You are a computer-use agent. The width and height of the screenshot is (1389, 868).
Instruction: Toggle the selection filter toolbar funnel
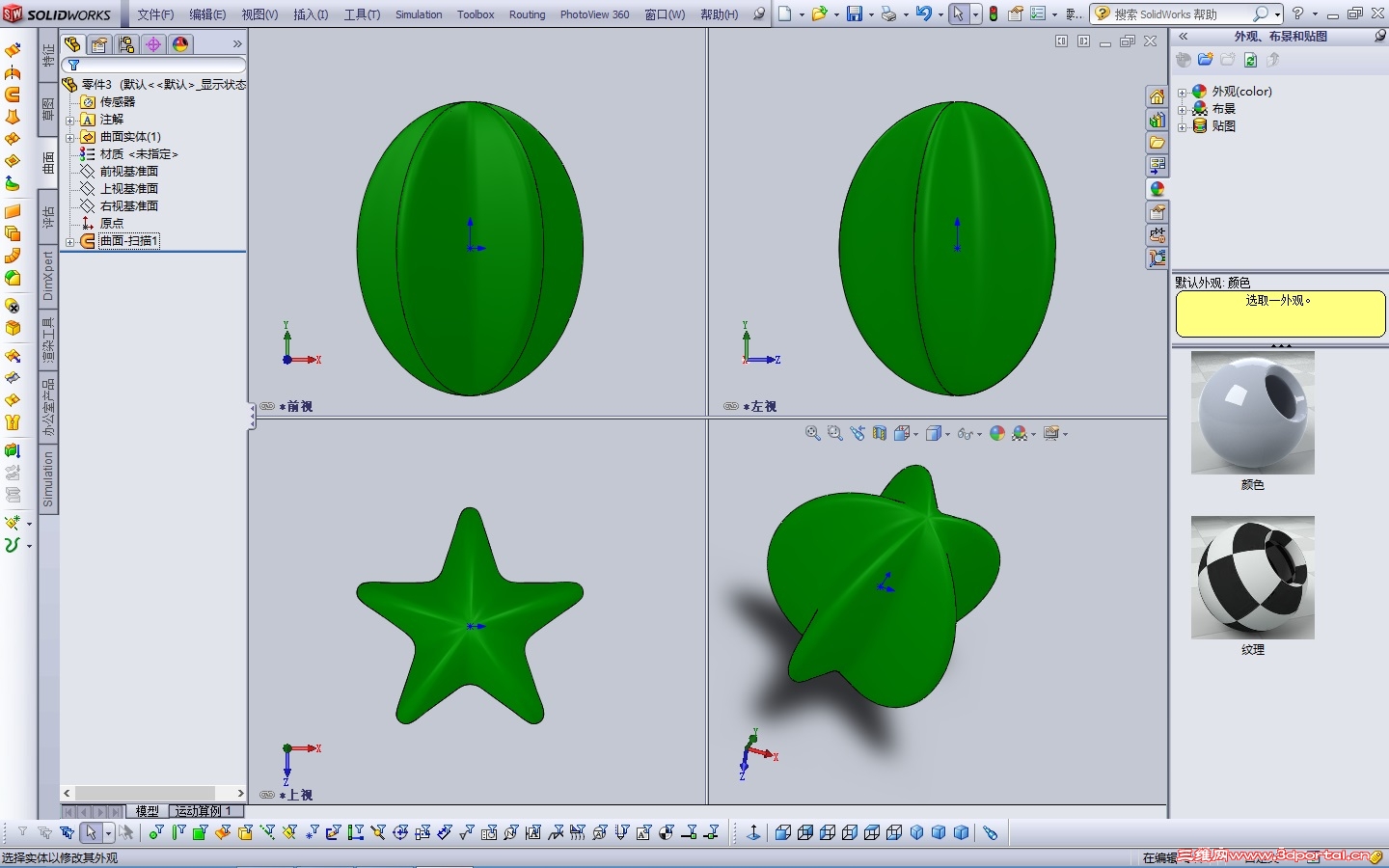[22, 832]
